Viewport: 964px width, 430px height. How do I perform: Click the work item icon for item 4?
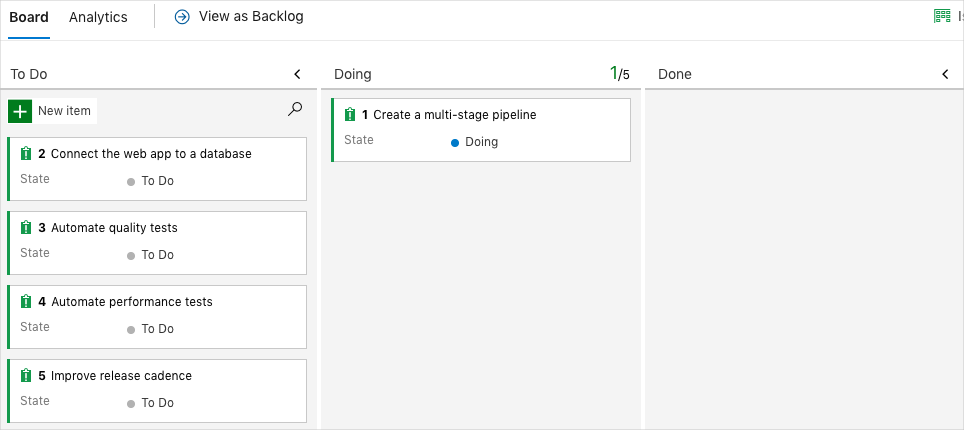pyautogui.click(x=26, y=302)
